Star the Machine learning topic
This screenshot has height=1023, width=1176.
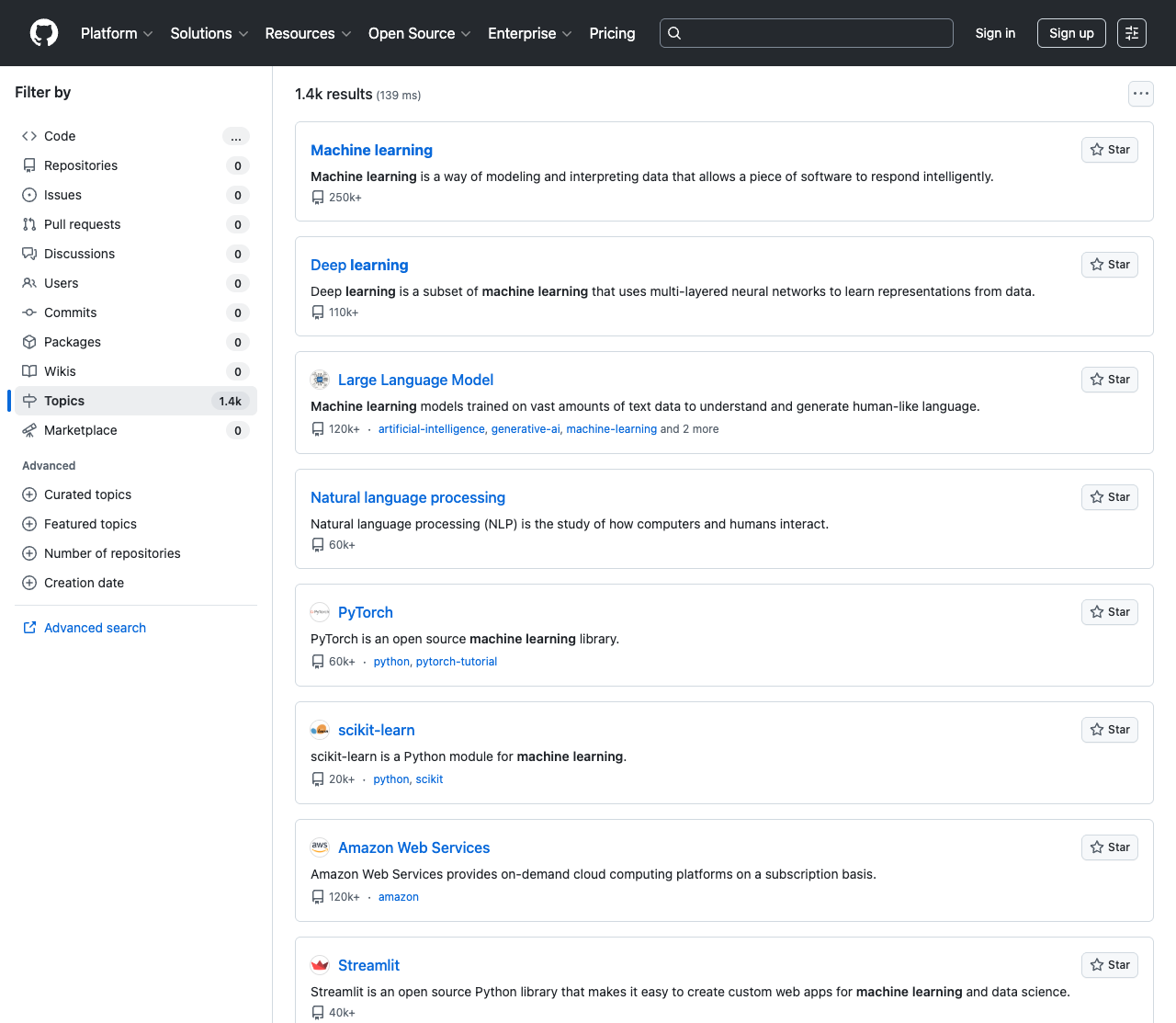click(1110, 150)
